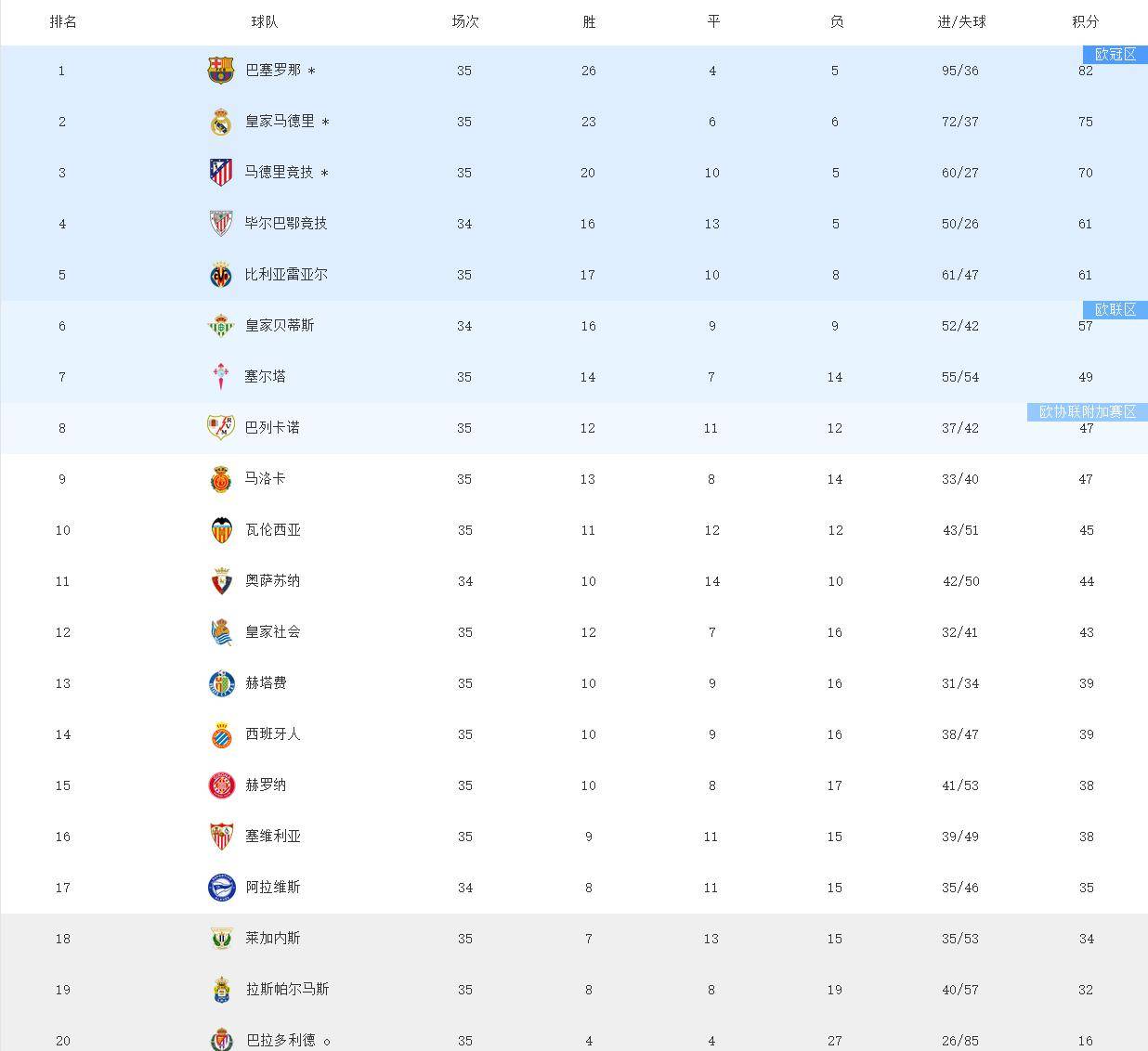The width and height of the screenshot is (1148, 1051).
Task: Click the Real Madrid crest icon
Action: 220,122
